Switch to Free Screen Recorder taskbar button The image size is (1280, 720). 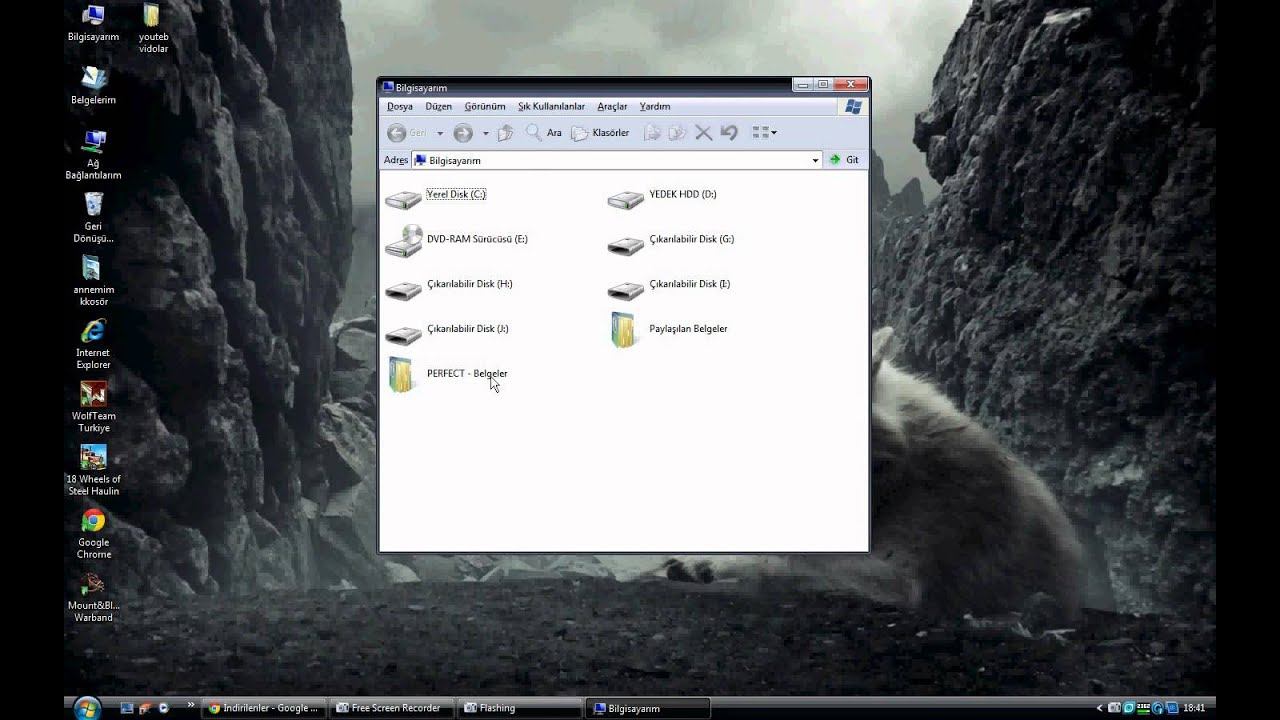pyautogui.click(x=392, y=708)
